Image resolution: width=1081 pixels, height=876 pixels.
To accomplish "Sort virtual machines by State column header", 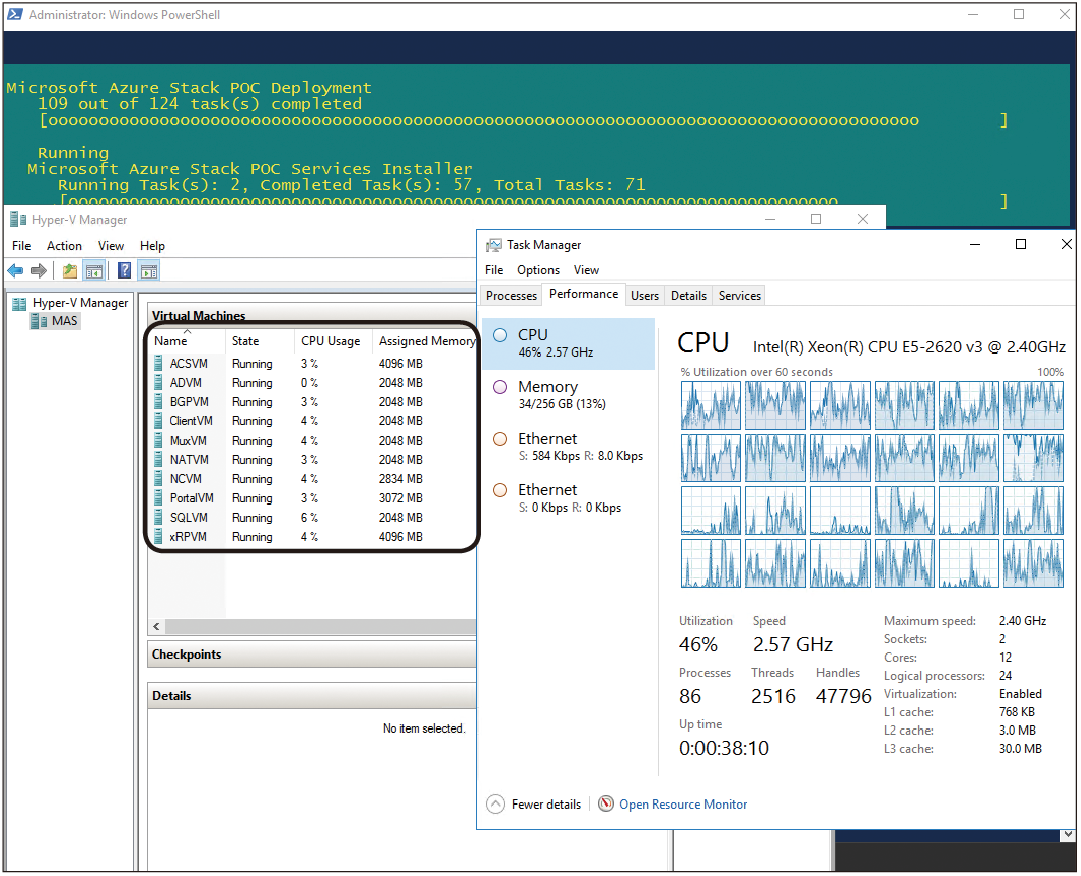I will tap(260, 341).
